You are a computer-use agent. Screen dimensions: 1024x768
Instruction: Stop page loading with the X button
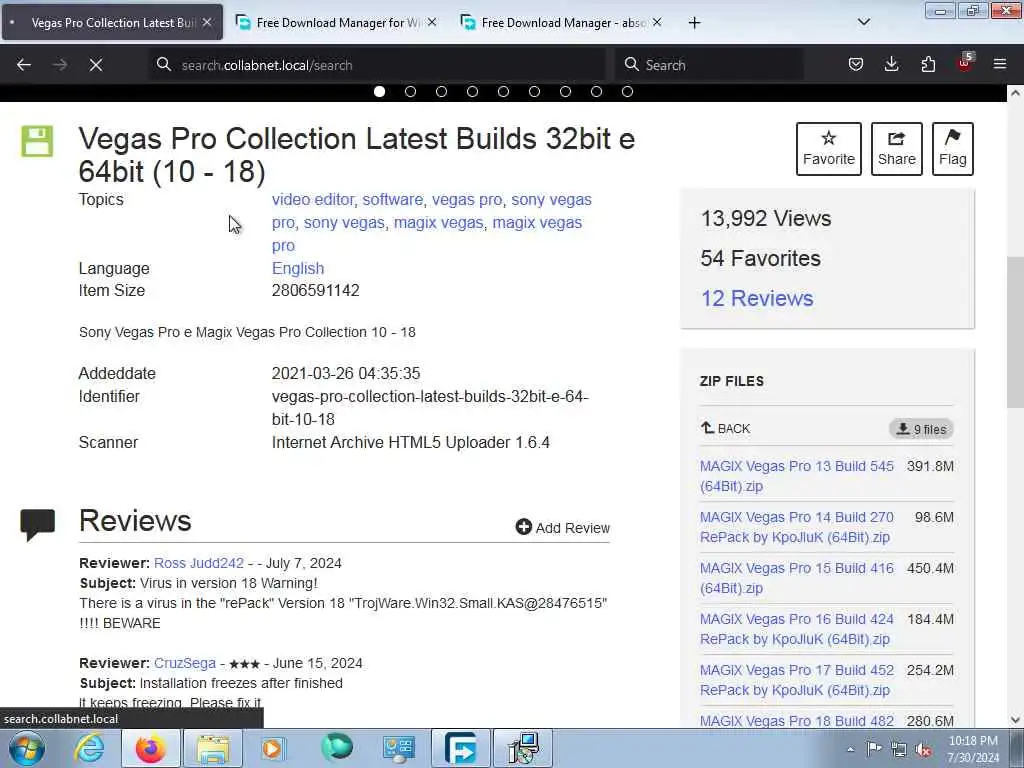click(x=95, y=65)
